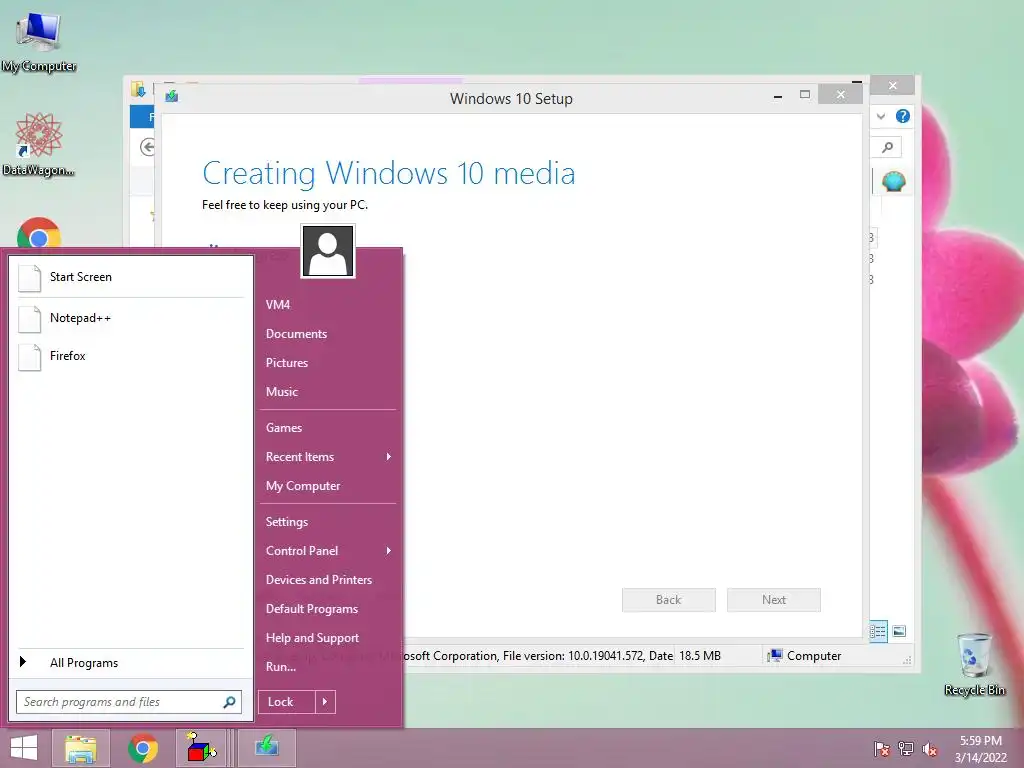Open the Recycle Bin
Screen dimensions: 1024x768
point(974,664)
